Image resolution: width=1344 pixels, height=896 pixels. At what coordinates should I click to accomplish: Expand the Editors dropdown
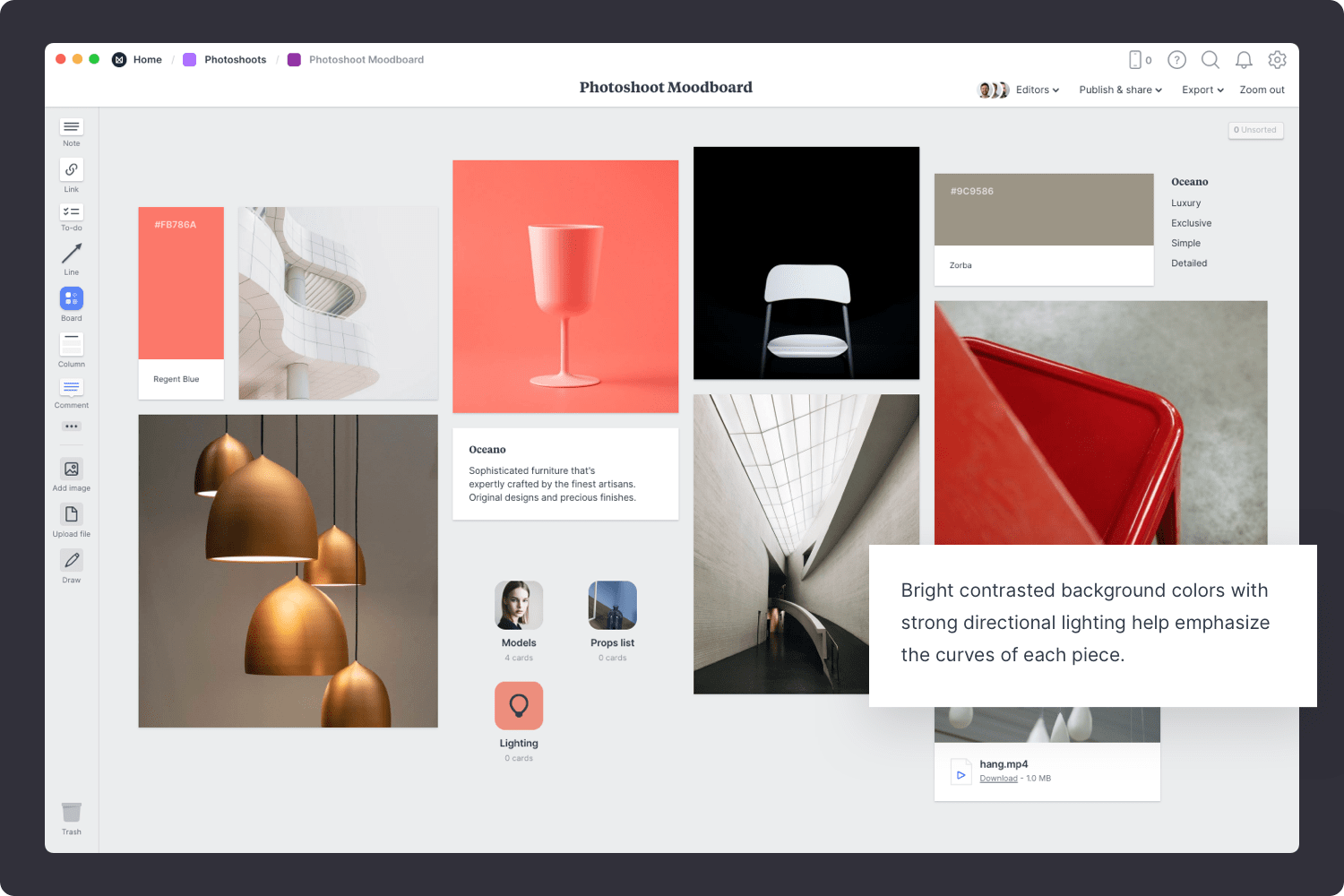[1037, 90]
